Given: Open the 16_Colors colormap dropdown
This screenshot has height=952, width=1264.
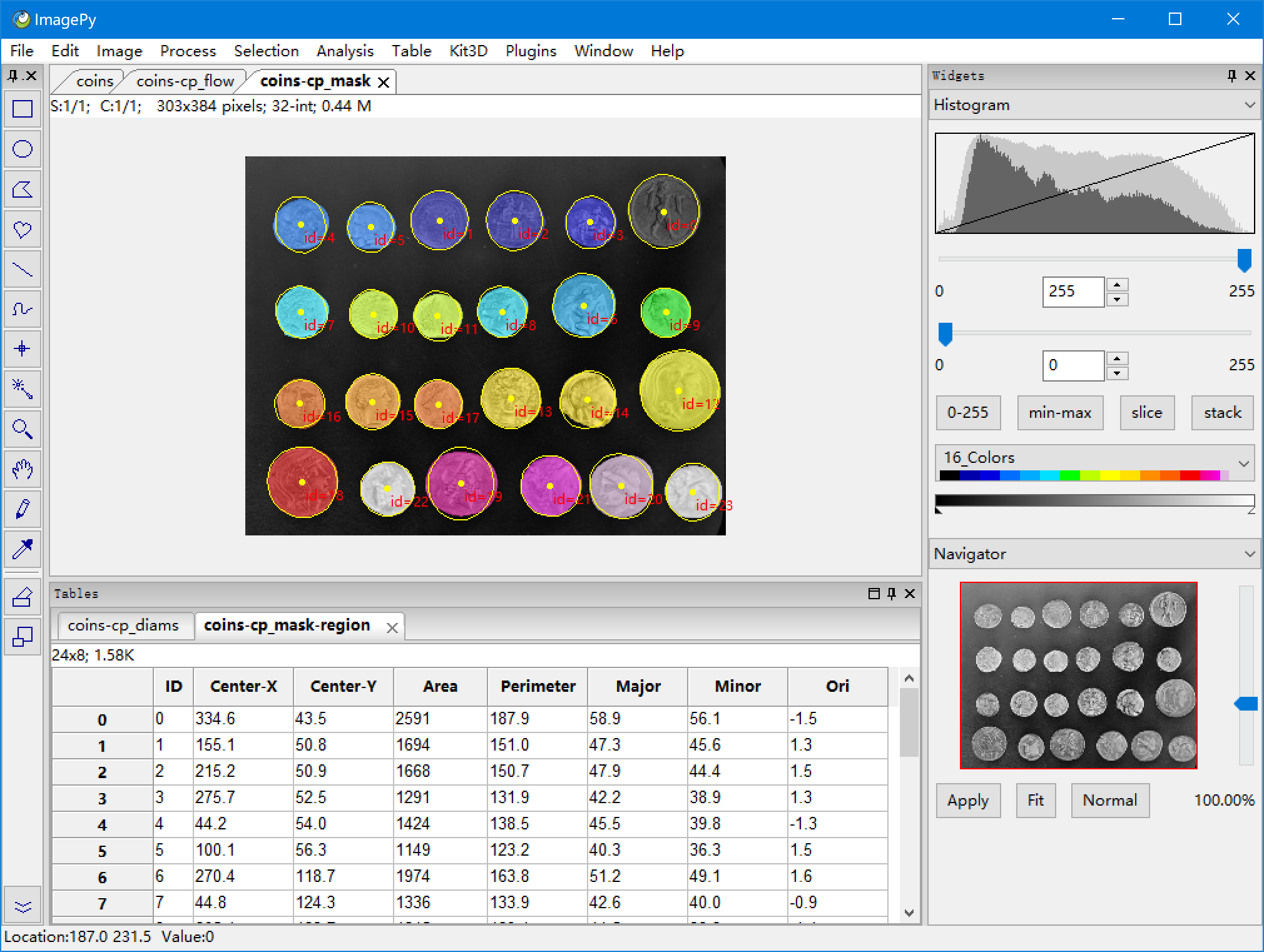Looking at the screenshot, I should pos(1243,463).
